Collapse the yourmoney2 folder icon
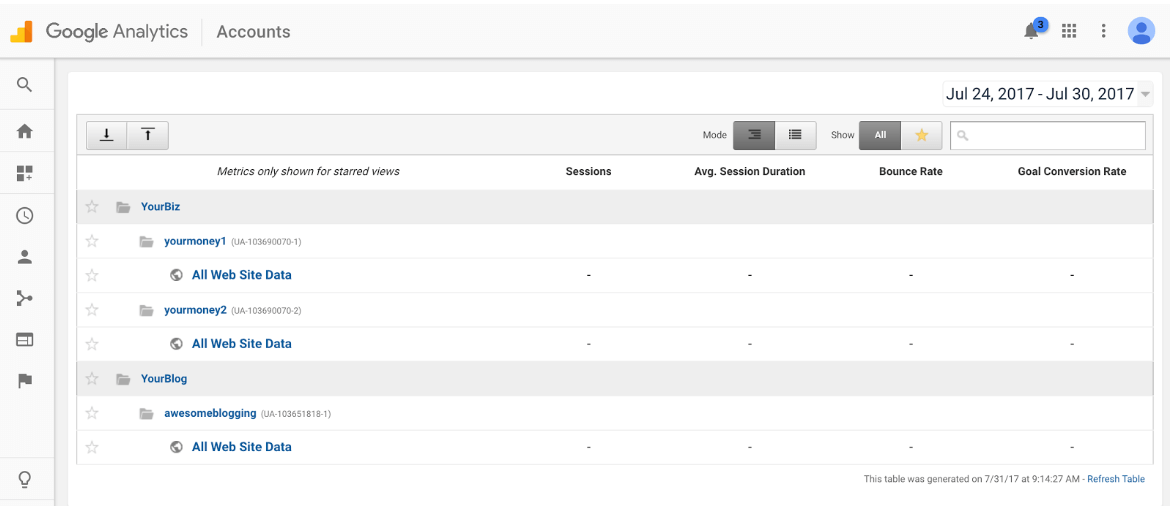This screenshot has width=1170, height=506. click(147, 310)
